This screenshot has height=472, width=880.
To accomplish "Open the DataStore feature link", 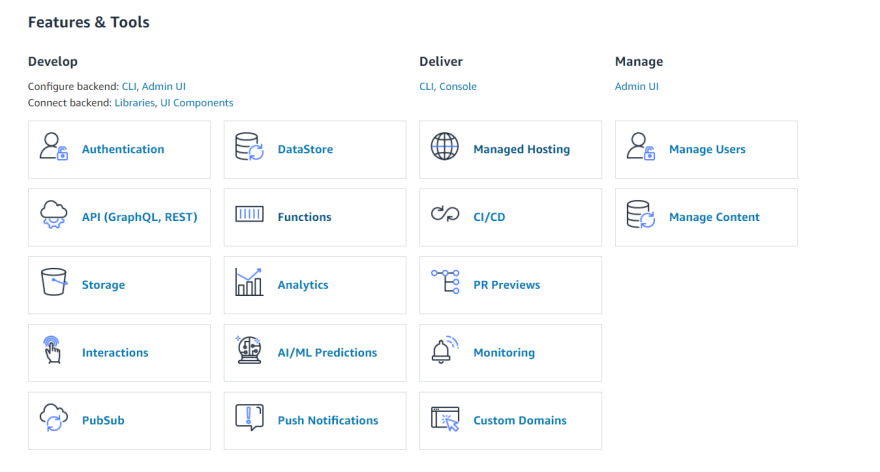I will (305, 149).
